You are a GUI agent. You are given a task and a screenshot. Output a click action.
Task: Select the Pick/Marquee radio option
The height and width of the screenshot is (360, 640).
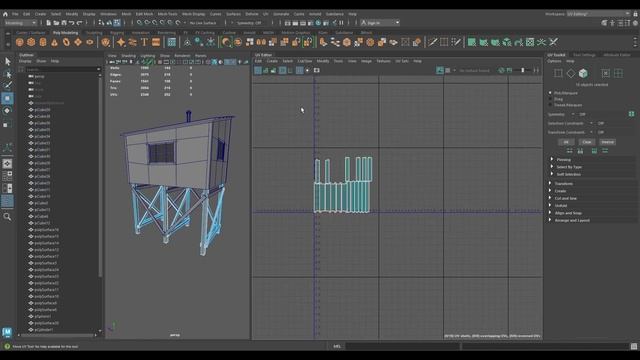pos(550,93)
